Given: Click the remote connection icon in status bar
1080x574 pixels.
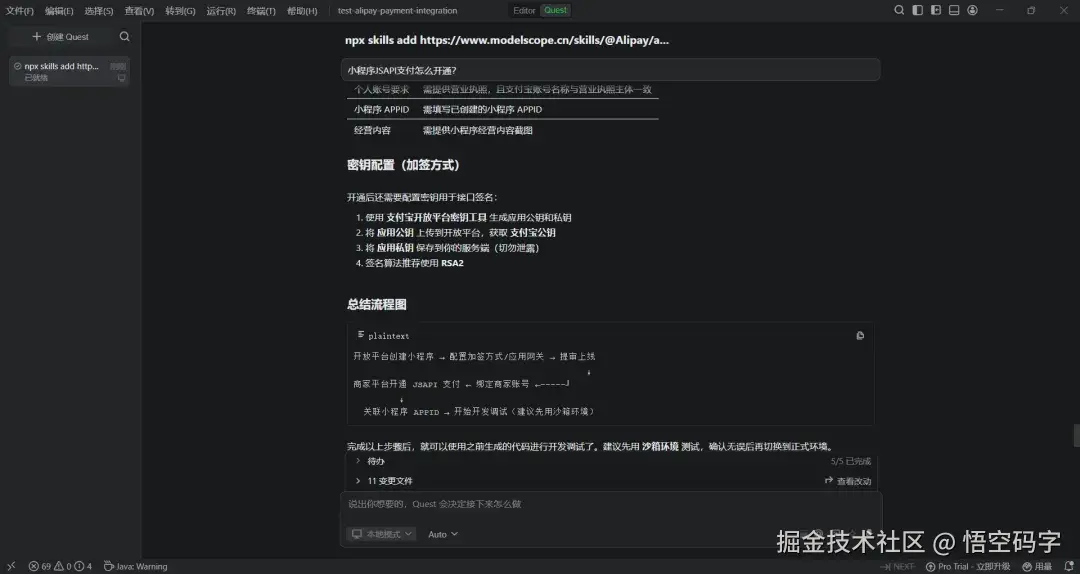Looking at the screenshot, I should pyautogui.click(x=11, y=566).
